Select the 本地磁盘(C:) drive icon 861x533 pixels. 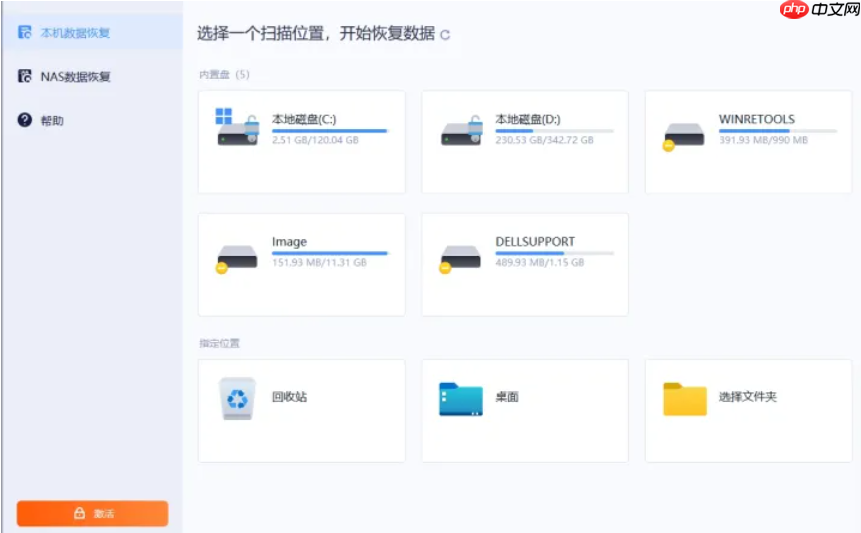coord(237,127)
